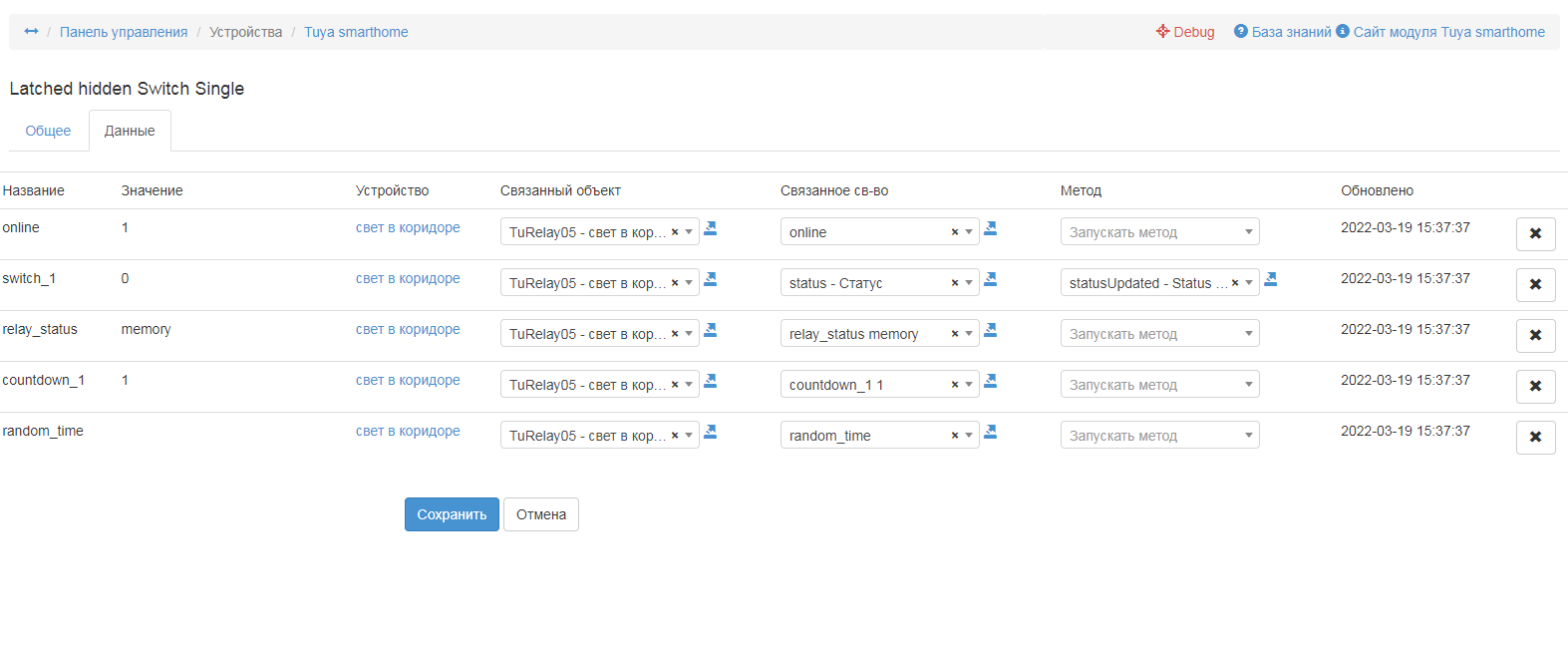Delete the relay_status row
The image size is (1568, 645).
click(1535, 336)
